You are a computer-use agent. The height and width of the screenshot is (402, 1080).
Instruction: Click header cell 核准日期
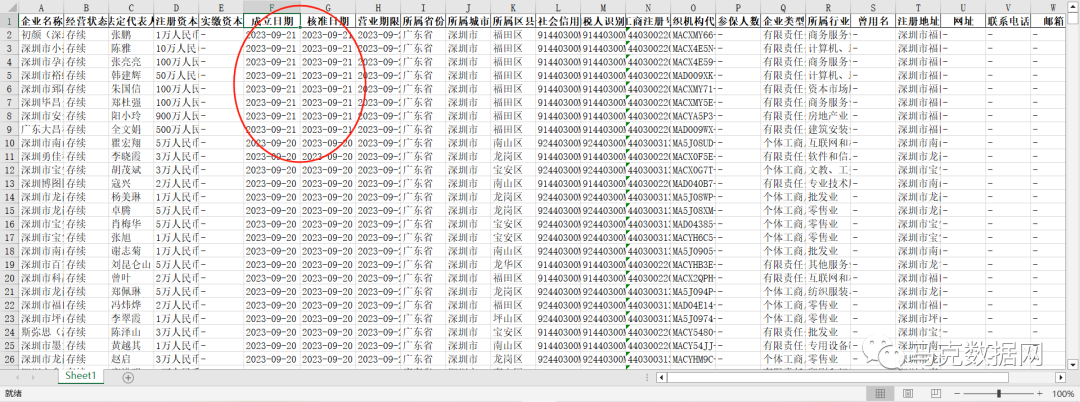point(328,21)
